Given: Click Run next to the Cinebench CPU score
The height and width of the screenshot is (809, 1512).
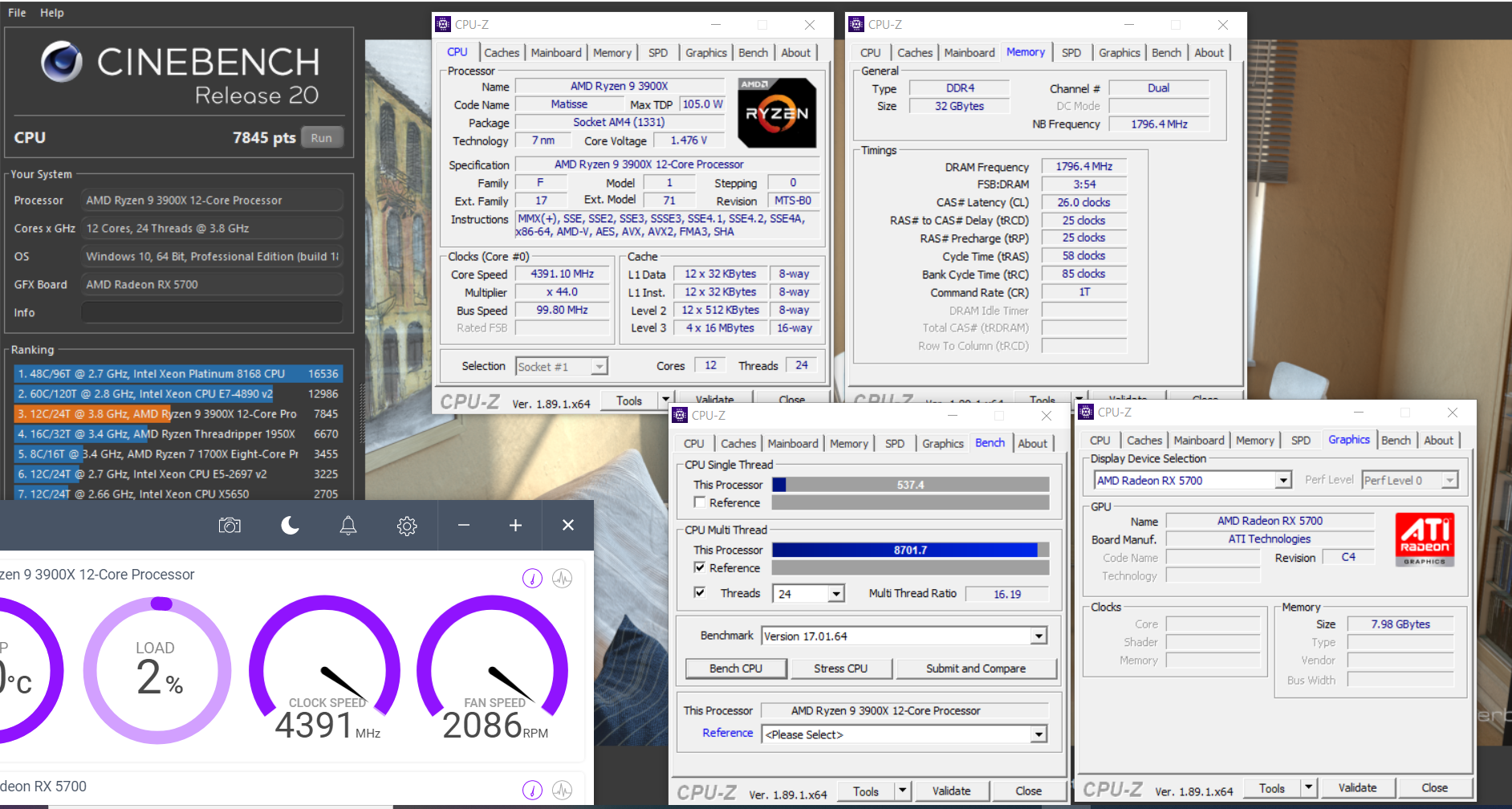Looking at the screenshot, I should coord(322,138).
